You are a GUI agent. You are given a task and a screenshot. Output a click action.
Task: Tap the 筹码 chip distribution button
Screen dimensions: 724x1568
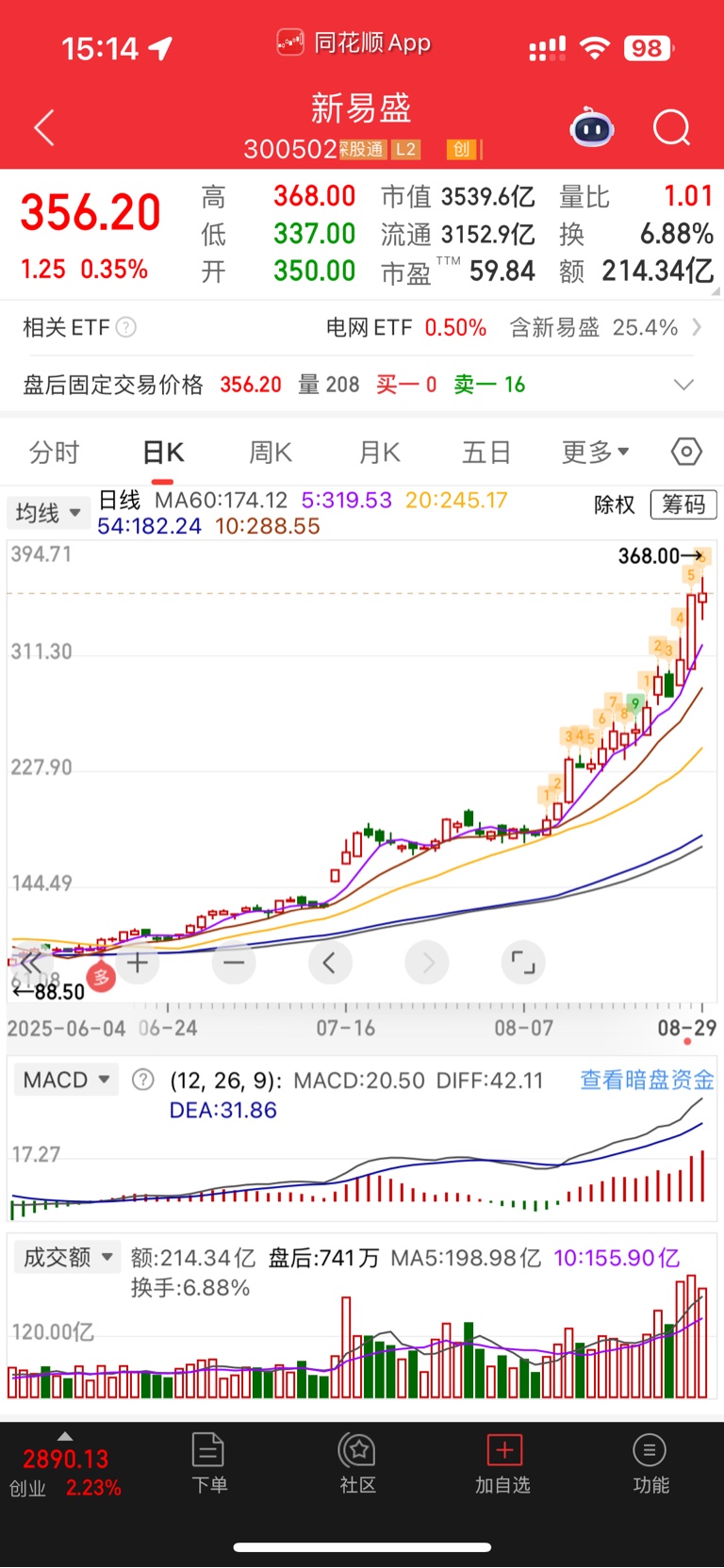point(683,505)
